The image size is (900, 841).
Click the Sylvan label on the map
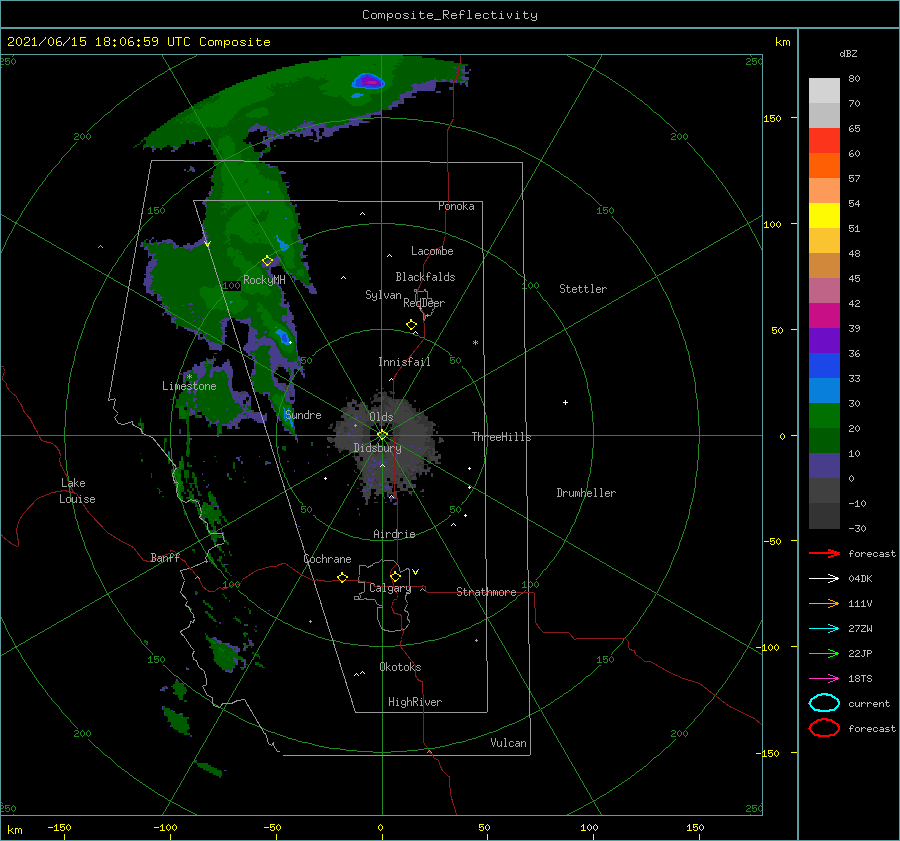383,295
